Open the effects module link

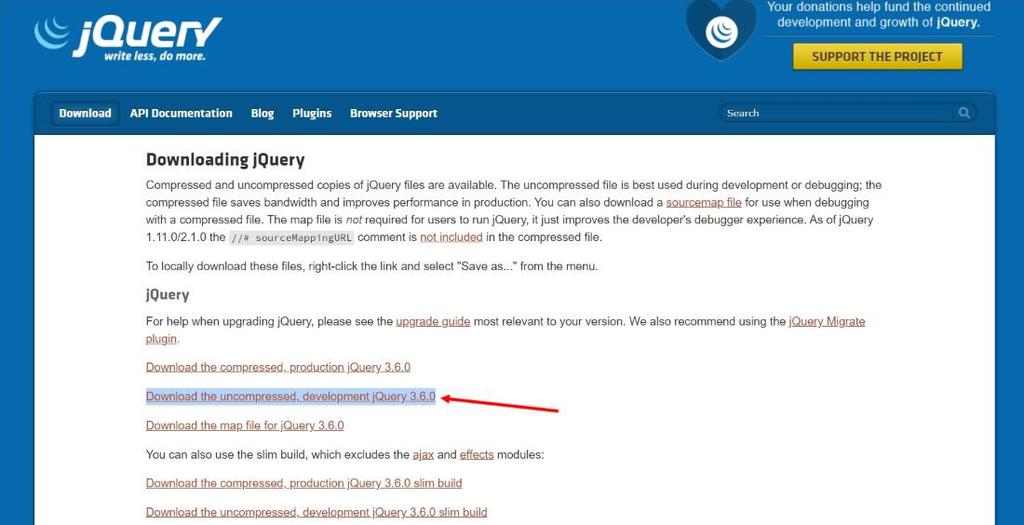(477, 454)
